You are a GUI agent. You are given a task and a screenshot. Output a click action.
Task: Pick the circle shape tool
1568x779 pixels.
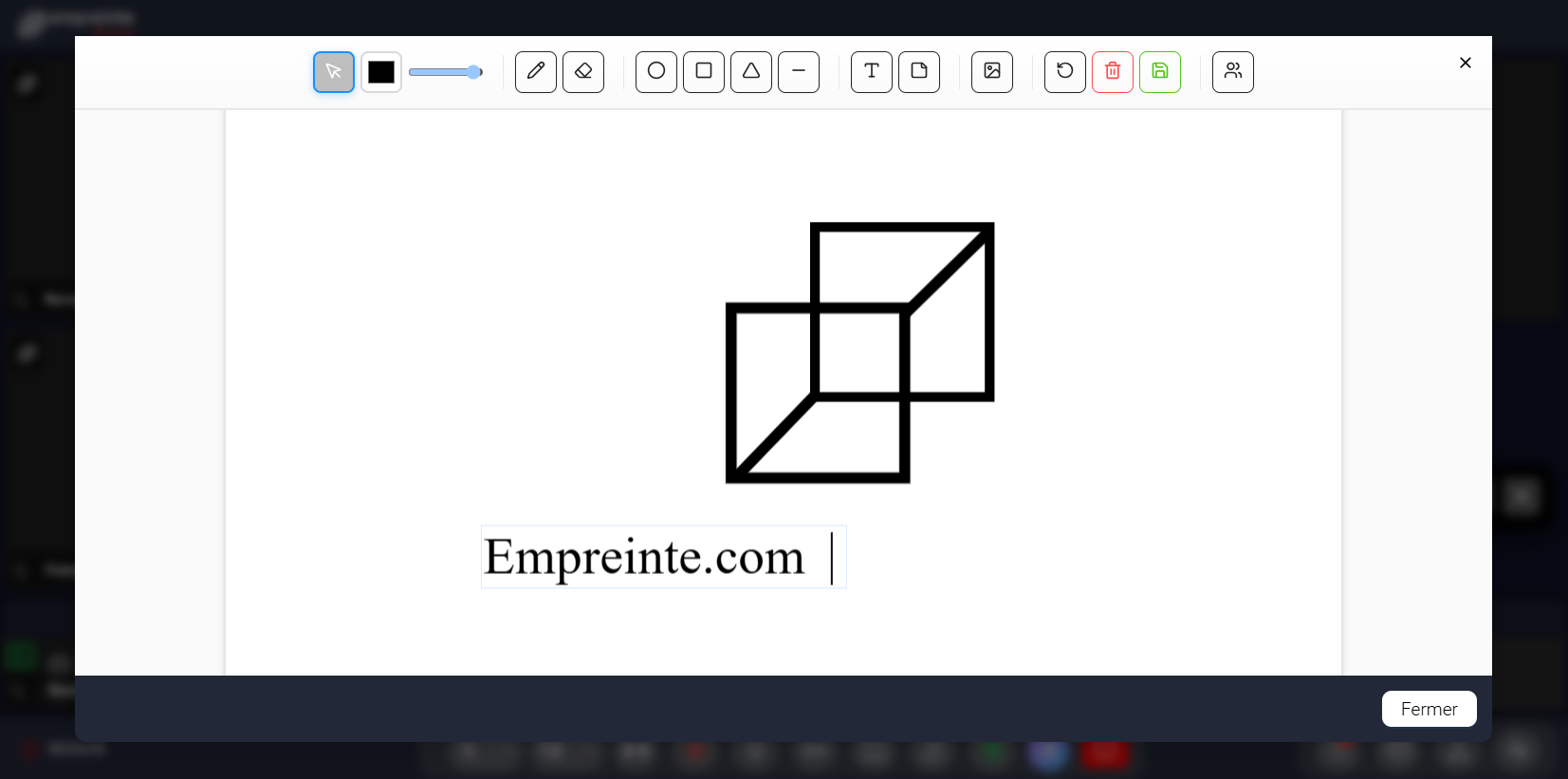[x=656, y=72]
